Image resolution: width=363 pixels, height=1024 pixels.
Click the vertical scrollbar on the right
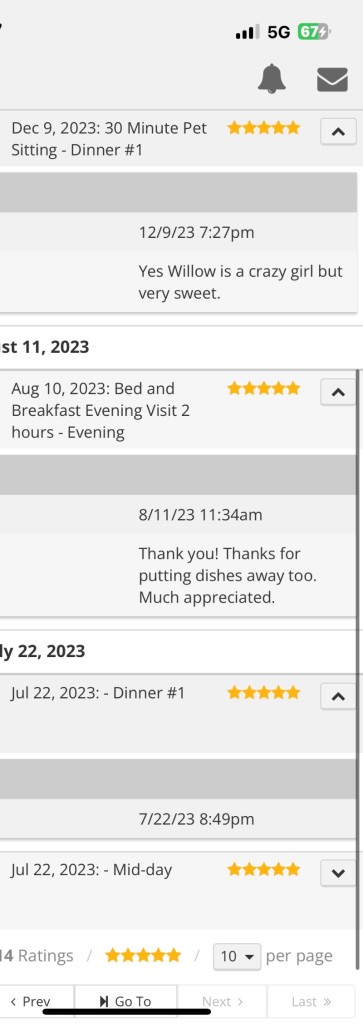pos(358,669)
